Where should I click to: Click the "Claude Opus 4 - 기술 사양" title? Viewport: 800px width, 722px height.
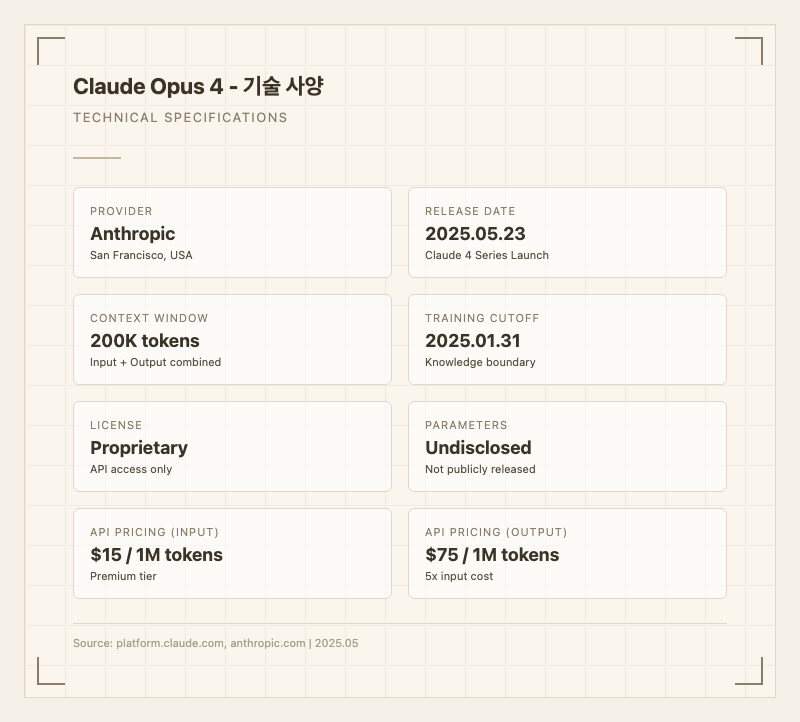(198, 87)
